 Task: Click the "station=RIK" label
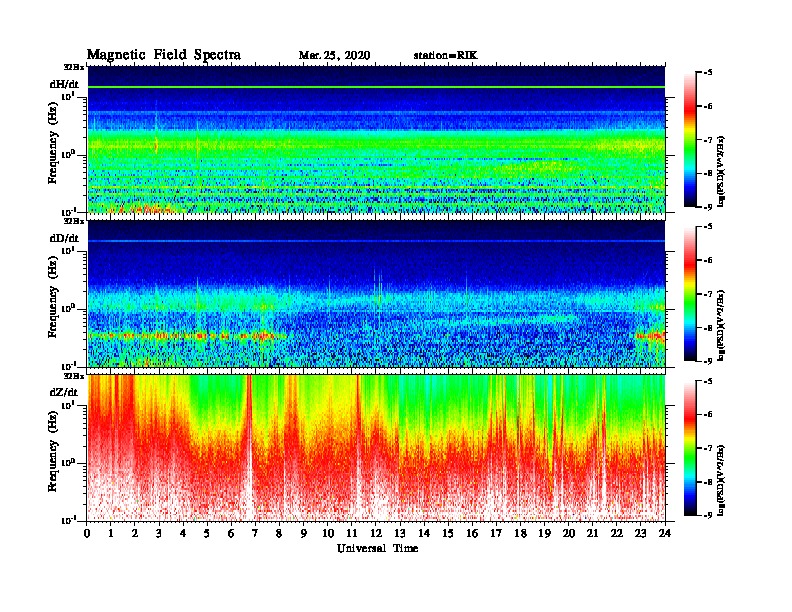(445, 56)
